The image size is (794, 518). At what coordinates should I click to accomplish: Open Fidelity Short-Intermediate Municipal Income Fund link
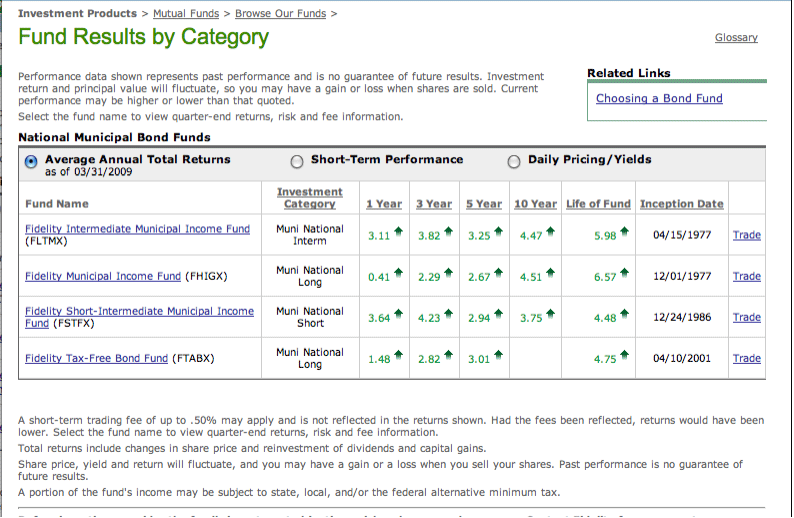click(x=139, y=317)
